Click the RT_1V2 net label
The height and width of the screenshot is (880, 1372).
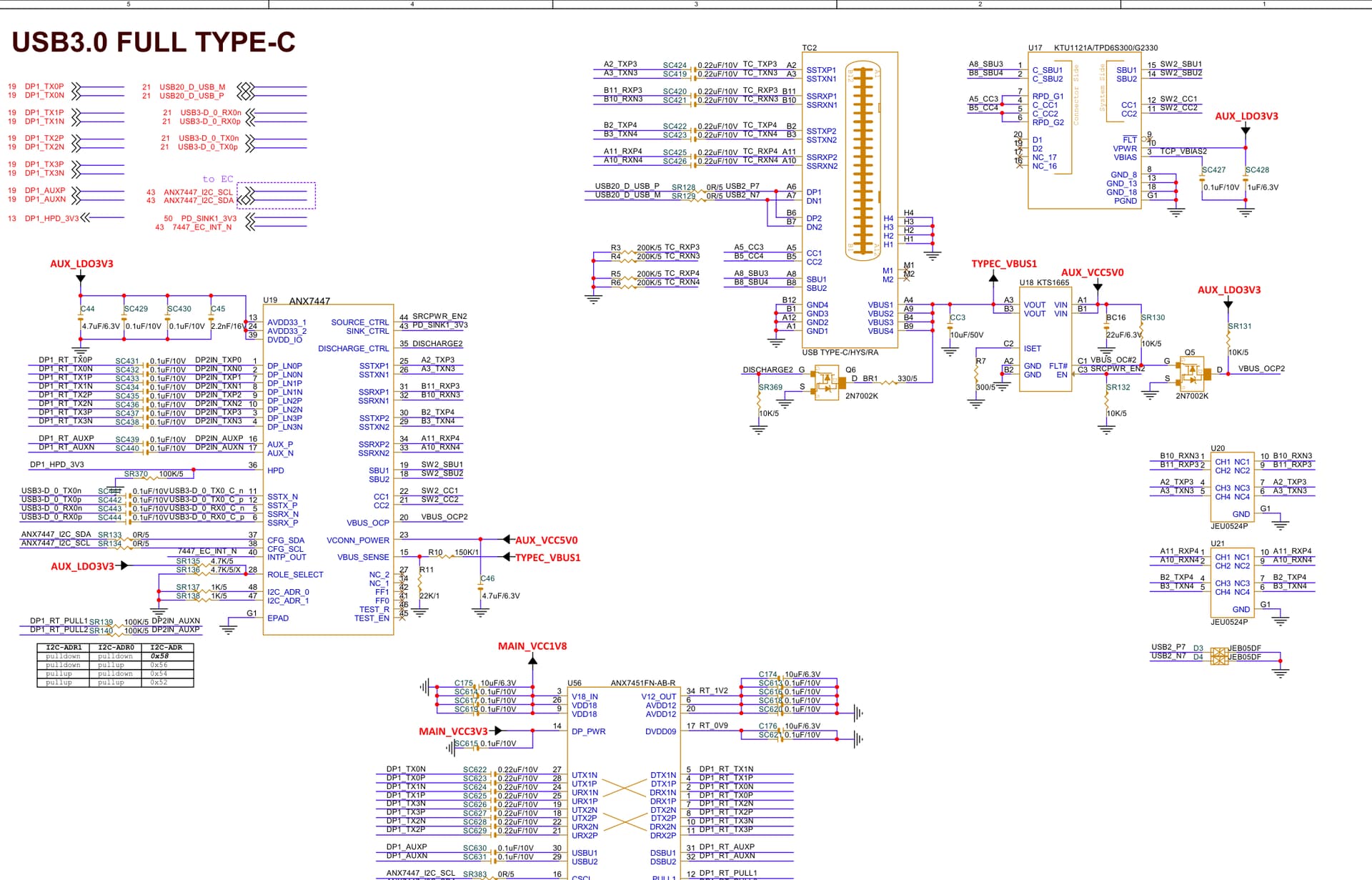pyautogui.click(x=714, y=691)
